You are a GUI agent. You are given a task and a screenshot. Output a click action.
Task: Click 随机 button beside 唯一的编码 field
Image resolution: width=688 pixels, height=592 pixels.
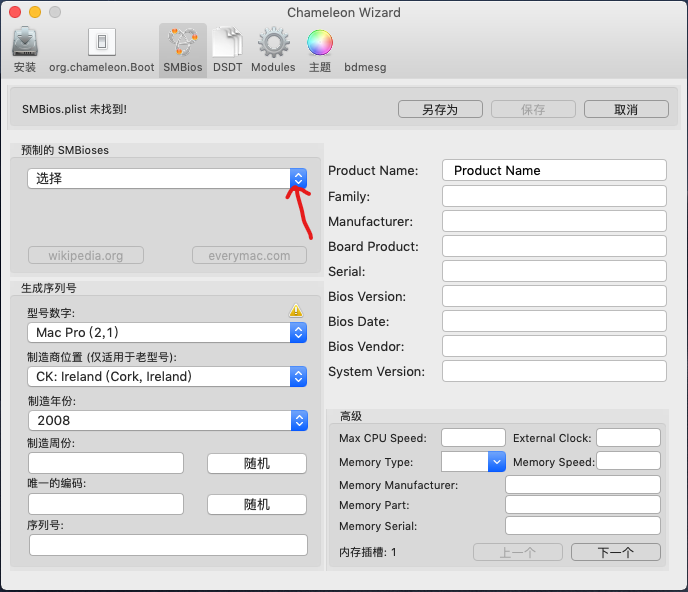[x=257, y=505]
